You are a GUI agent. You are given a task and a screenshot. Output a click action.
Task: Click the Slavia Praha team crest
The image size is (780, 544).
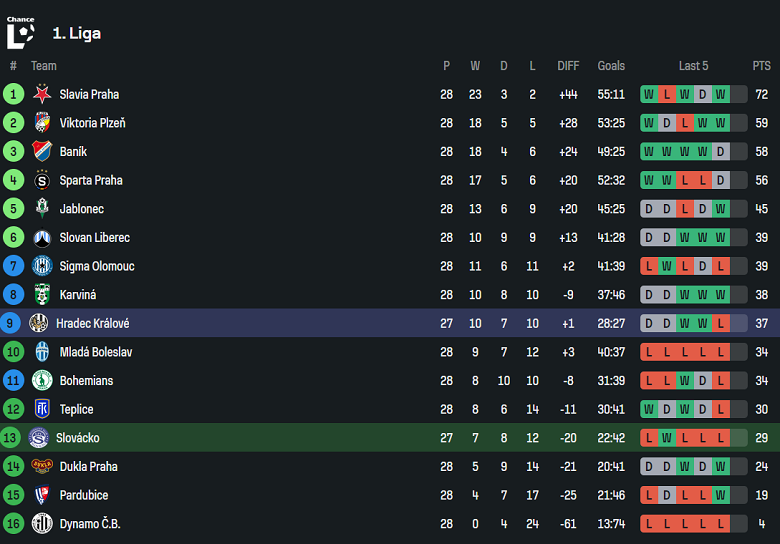[x=42, y=95]
